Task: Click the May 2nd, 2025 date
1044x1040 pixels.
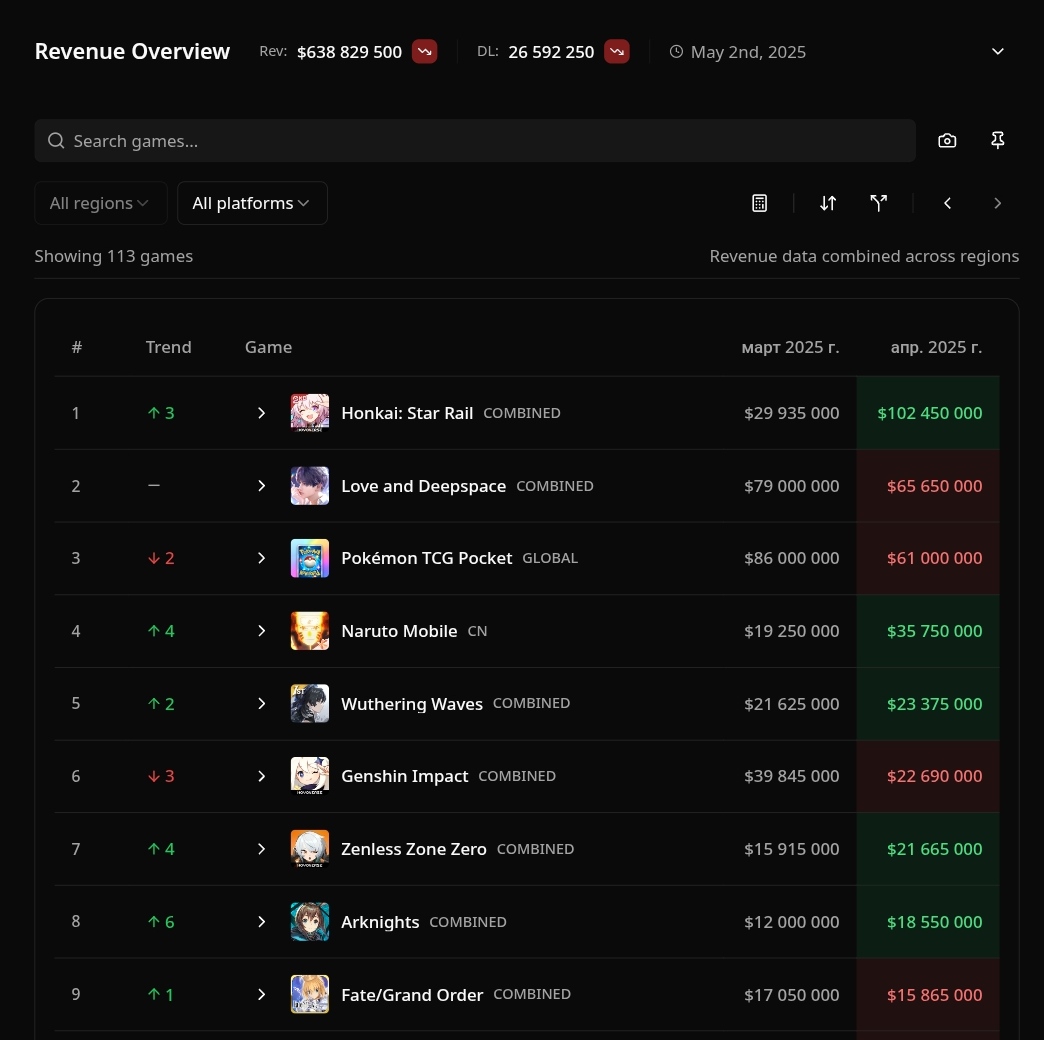Action: tap(748, 52)
